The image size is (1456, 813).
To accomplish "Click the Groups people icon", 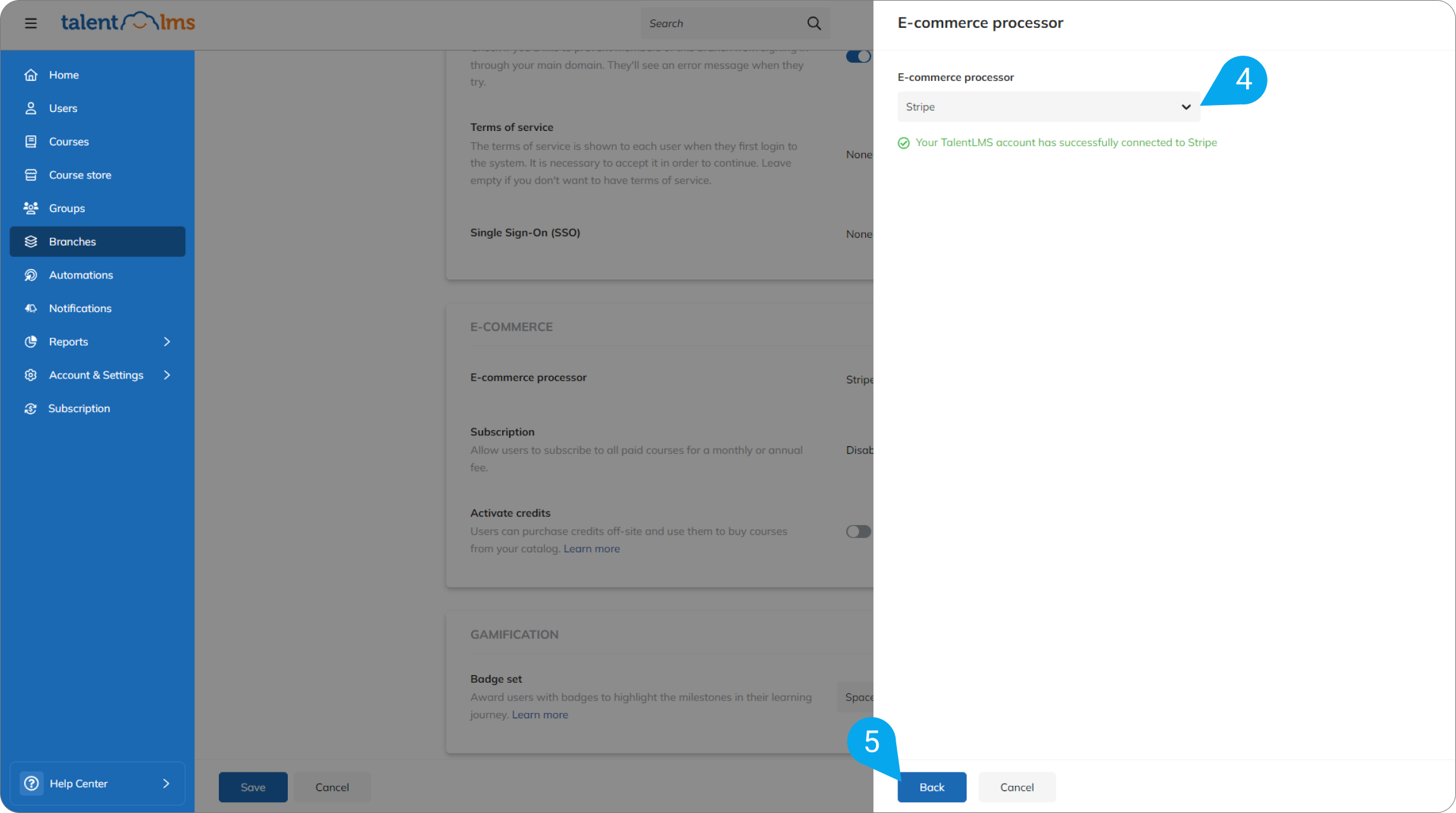I will [x=31, y=208].
